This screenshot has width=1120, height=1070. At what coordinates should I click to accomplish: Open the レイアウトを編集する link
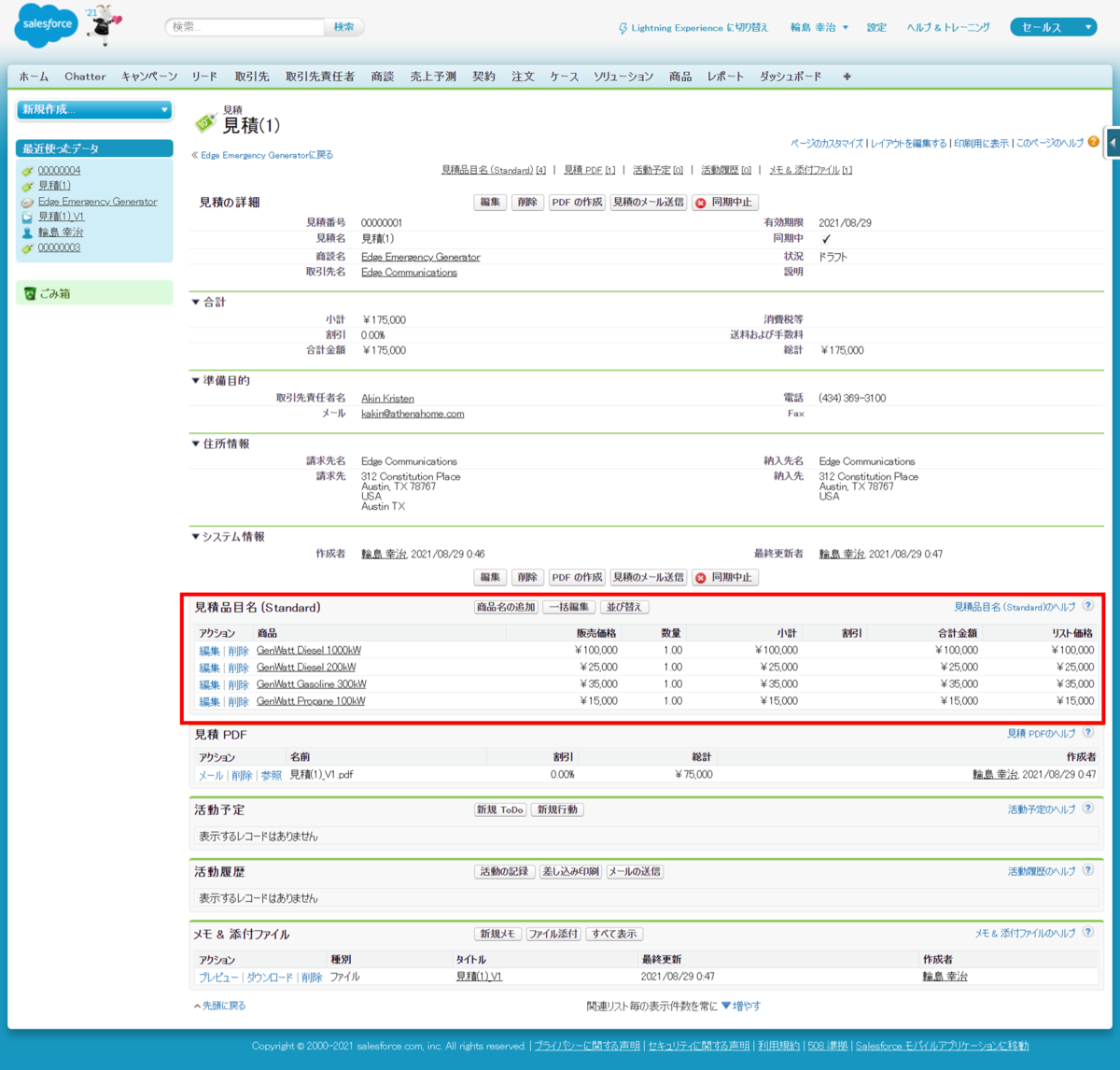coord(908,143)
